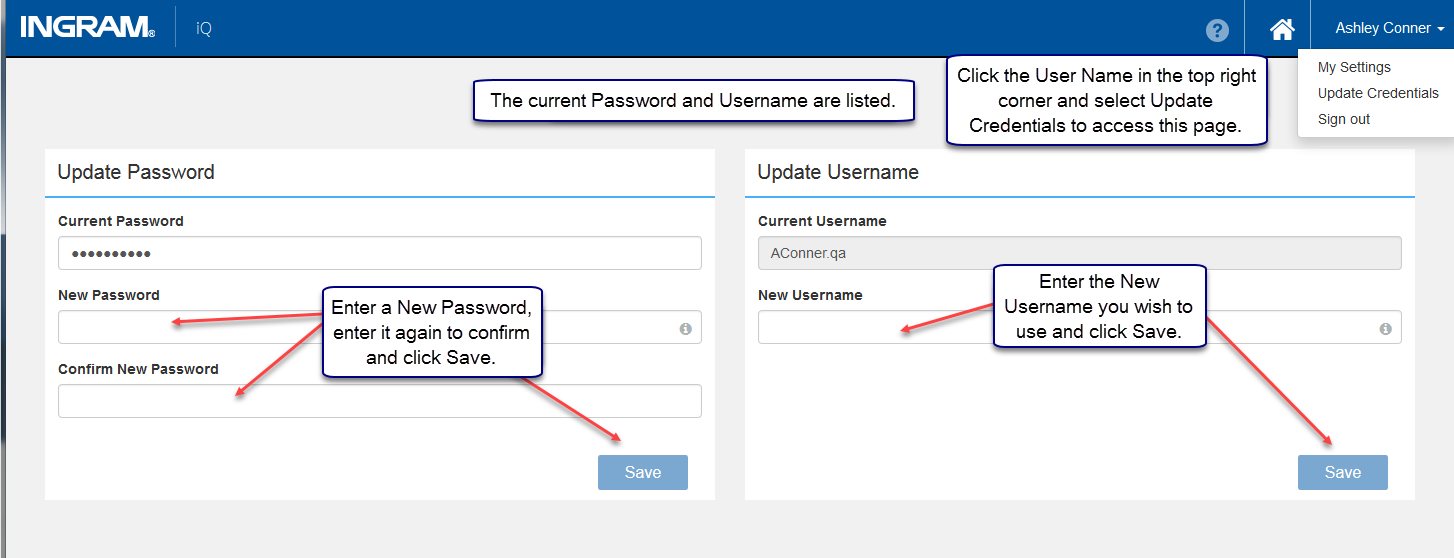Screen dimensions: 1454x558
Task: Focus the Current Password field
Action: click(x=380, y=253)
